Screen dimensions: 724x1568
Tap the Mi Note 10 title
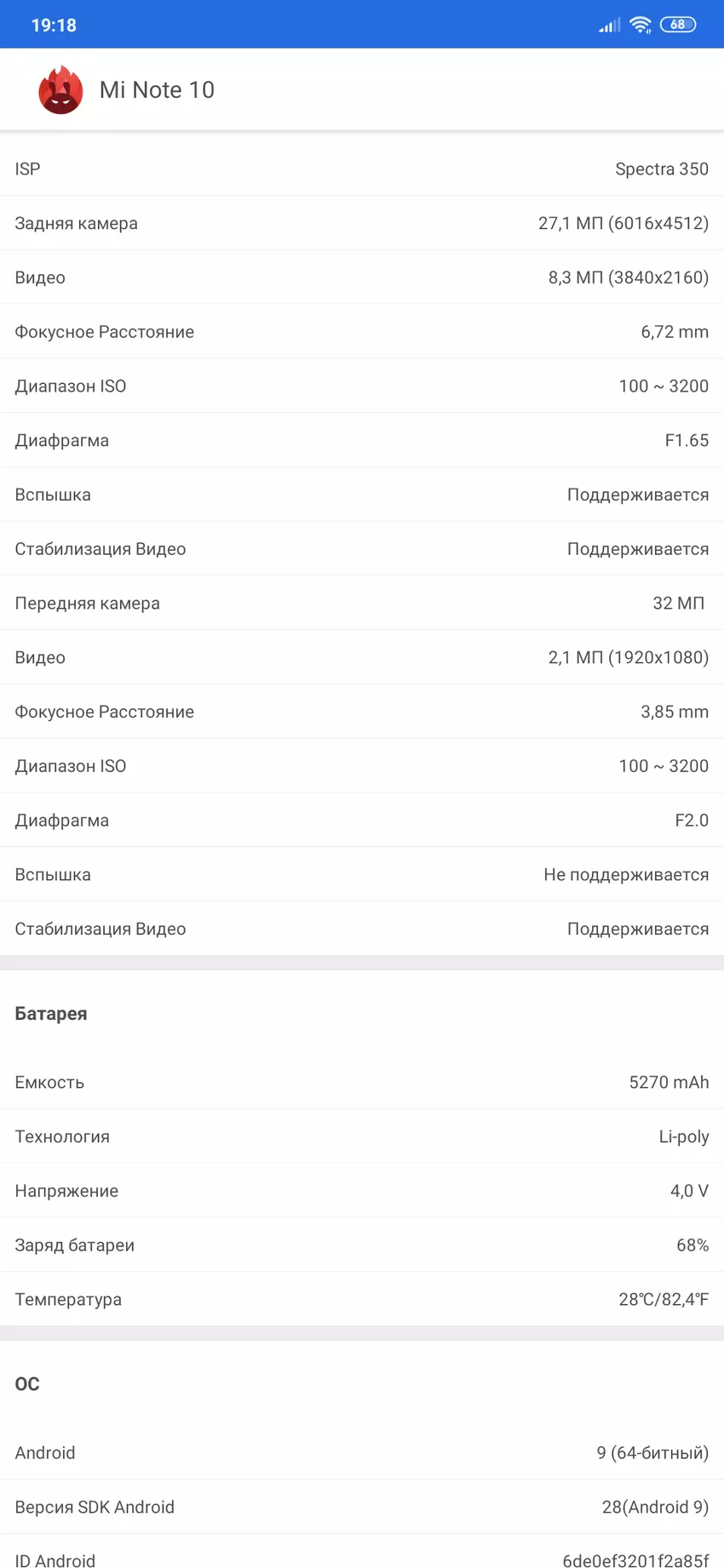[x=157, y=90]
